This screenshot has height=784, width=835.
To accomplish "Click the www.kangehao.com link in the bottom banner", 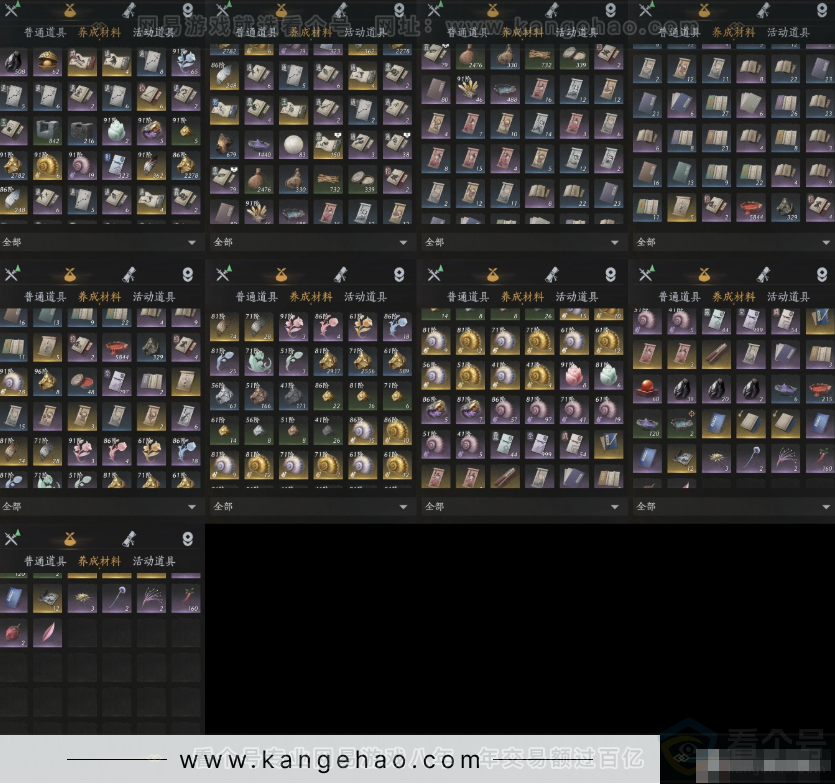I will click(330, 761).
